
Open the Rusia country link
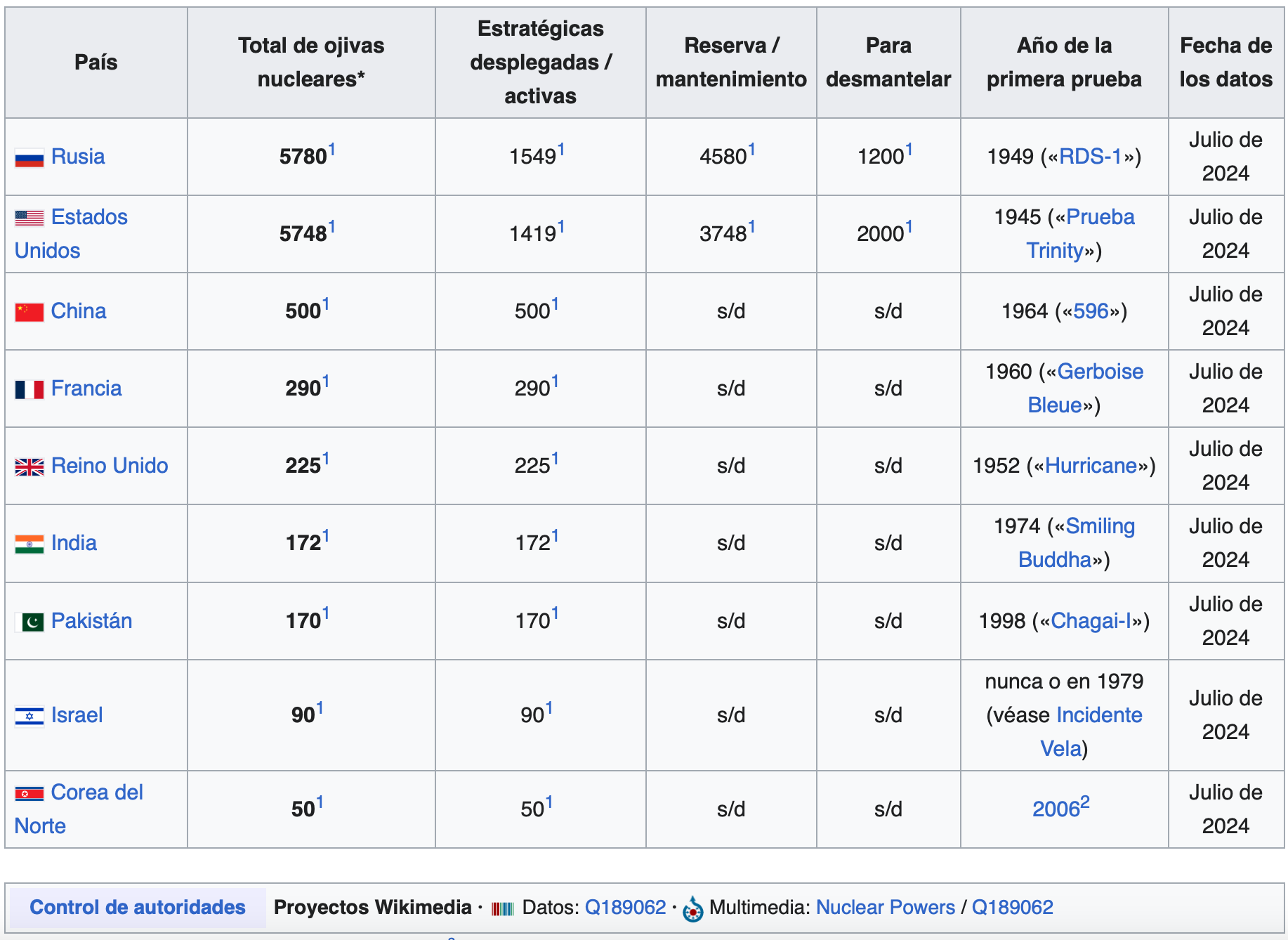(78, 157)
